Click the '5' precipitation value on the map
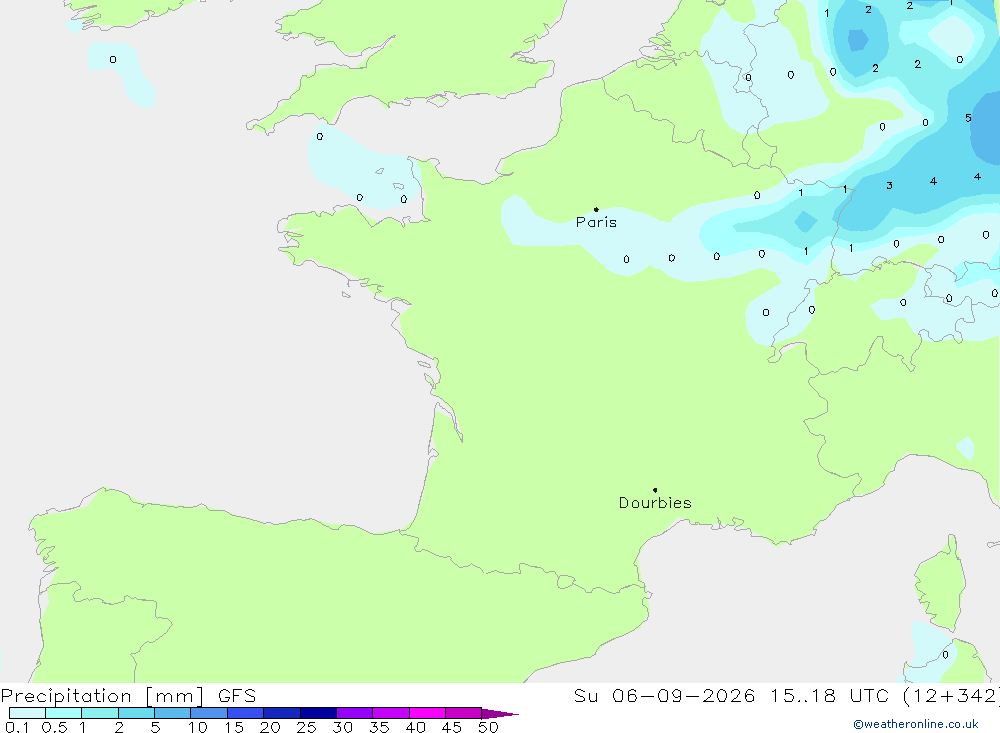 [968, 118]
